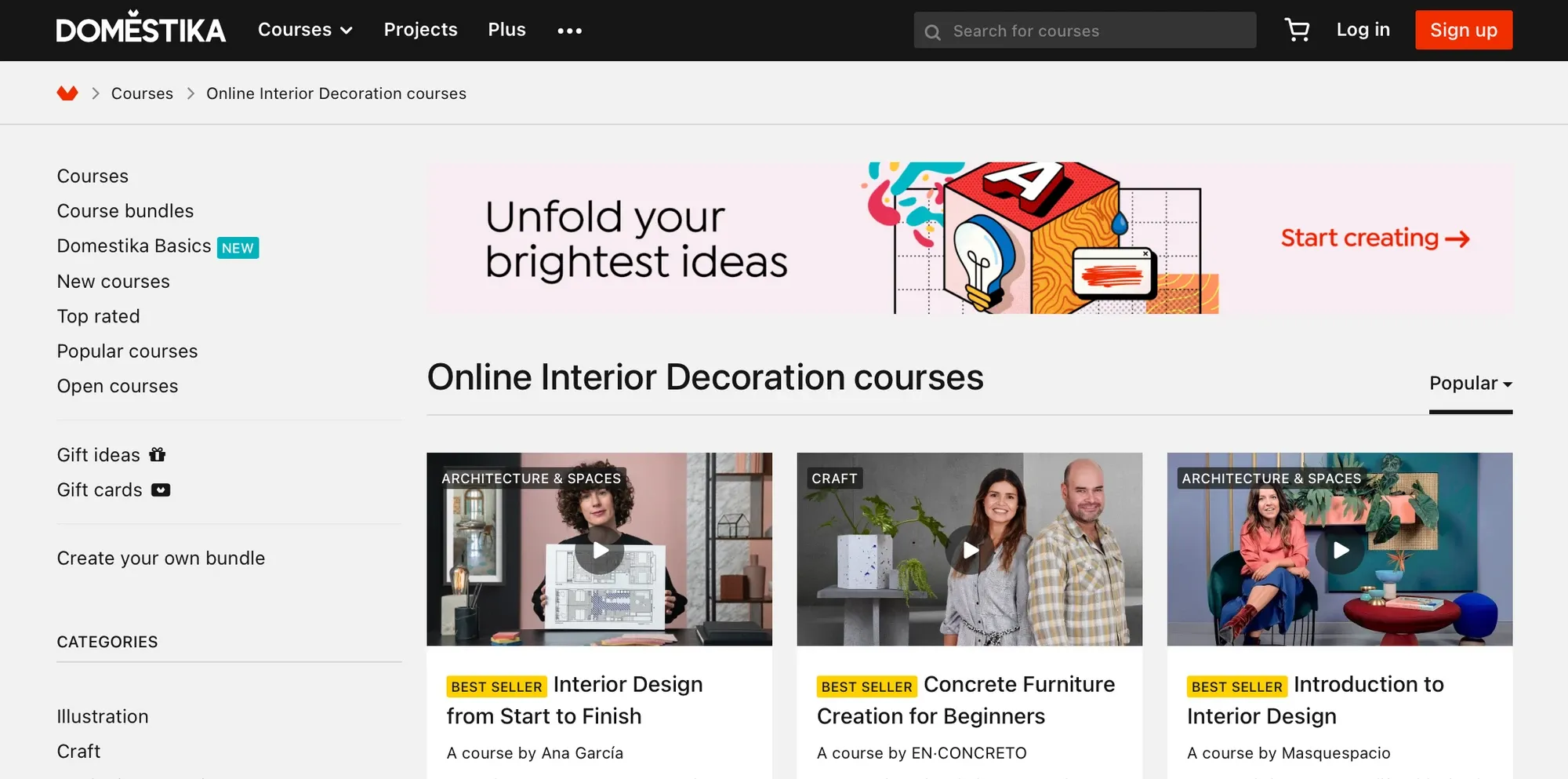Click Concrete Furniture Creation for Beginners title
This screenshot has height=779, width=1568.
(x=966, y=701)
